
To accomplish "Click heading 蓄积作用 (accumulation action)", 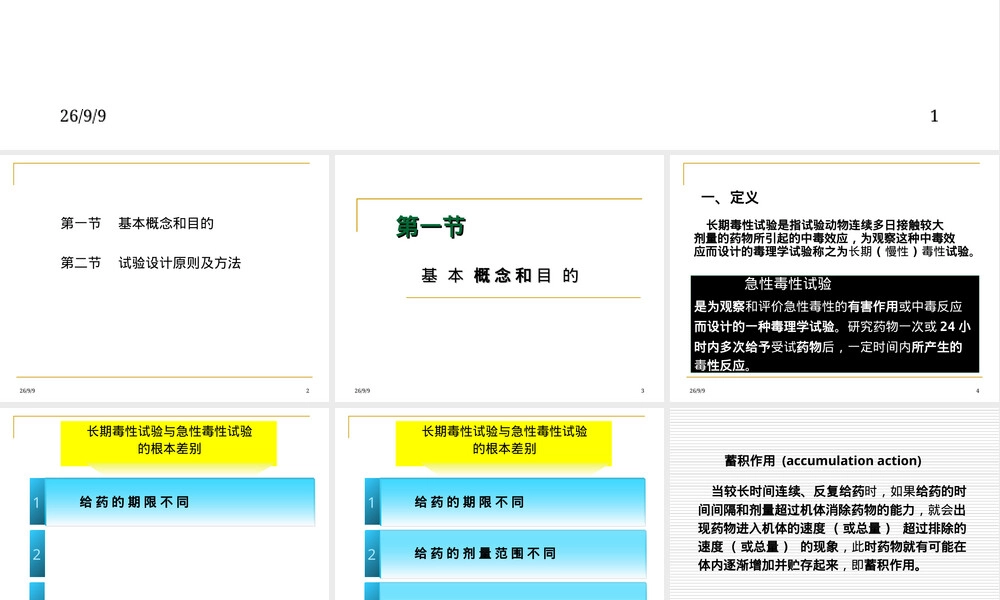I will pos(823,460).
